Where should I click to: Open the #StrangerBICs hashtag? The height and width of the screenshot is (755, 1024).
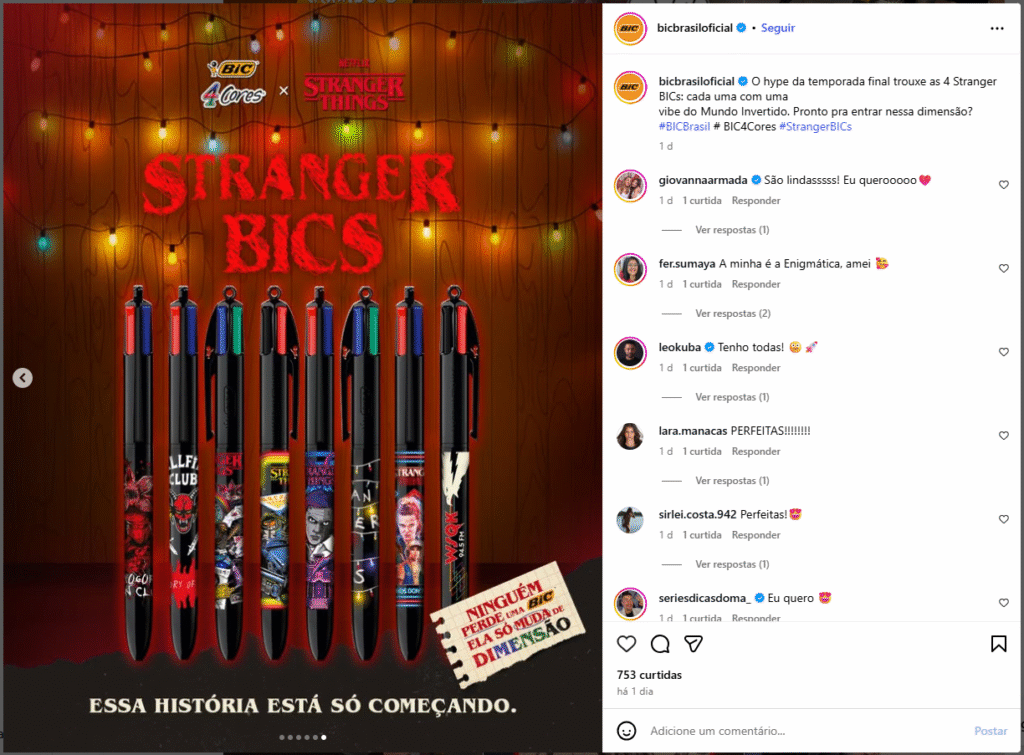(x=815, y=127)
